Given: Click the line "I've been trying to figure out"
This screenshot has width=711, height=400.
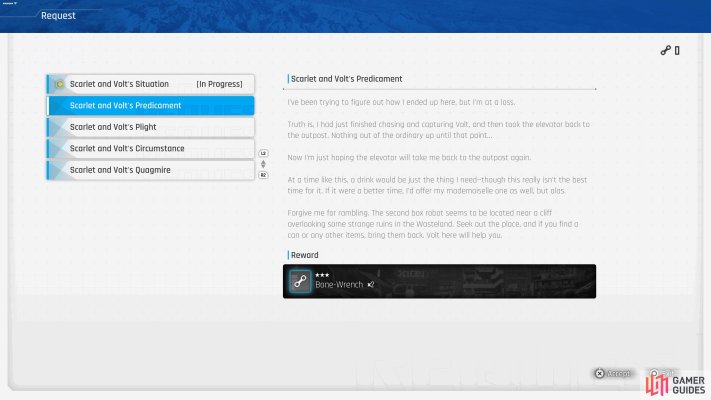Looking at the screenshot, I should 401,102.
